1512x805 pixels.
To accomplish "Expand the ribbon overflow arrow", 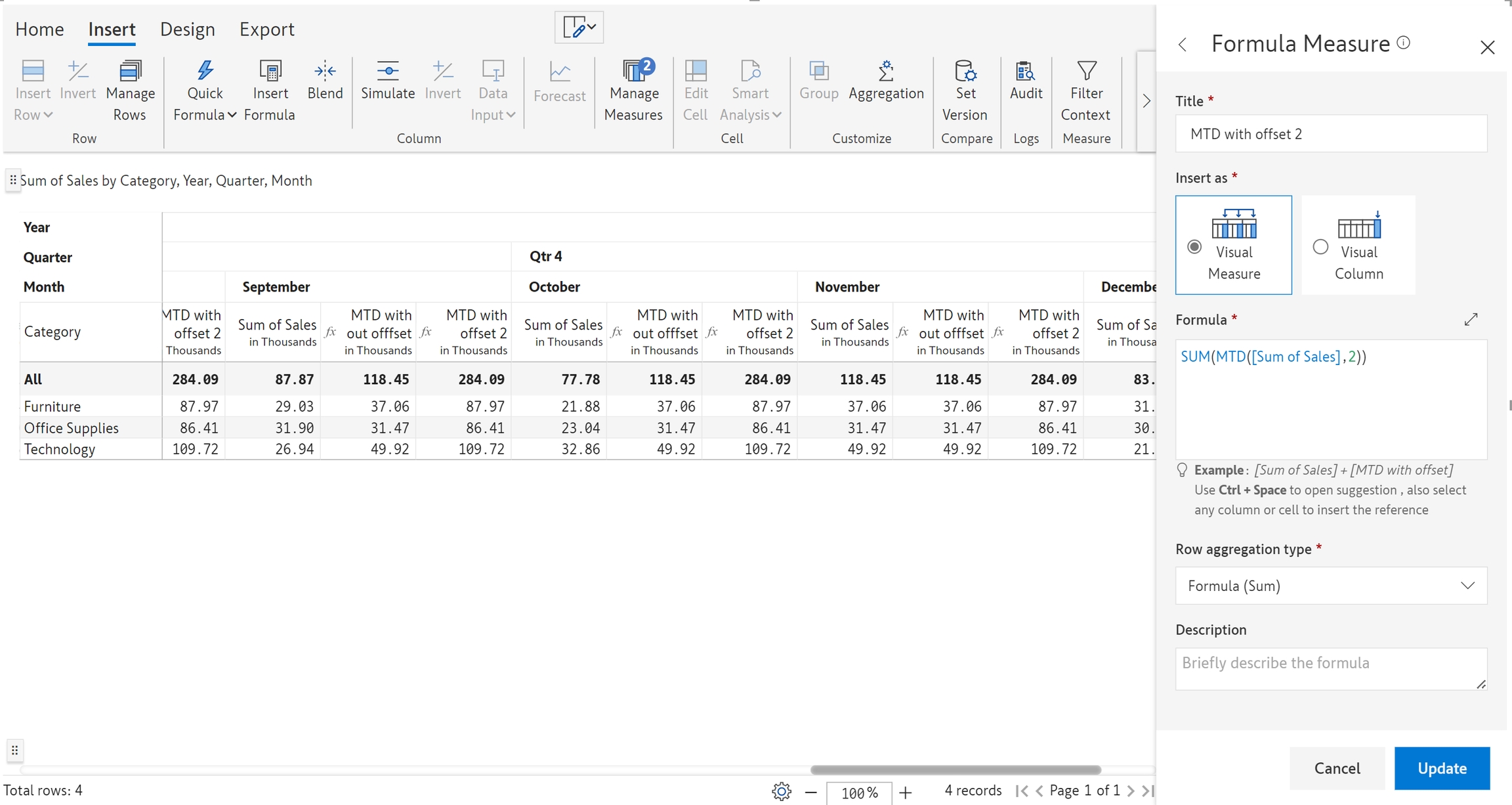I will (x=1146, y=101).
